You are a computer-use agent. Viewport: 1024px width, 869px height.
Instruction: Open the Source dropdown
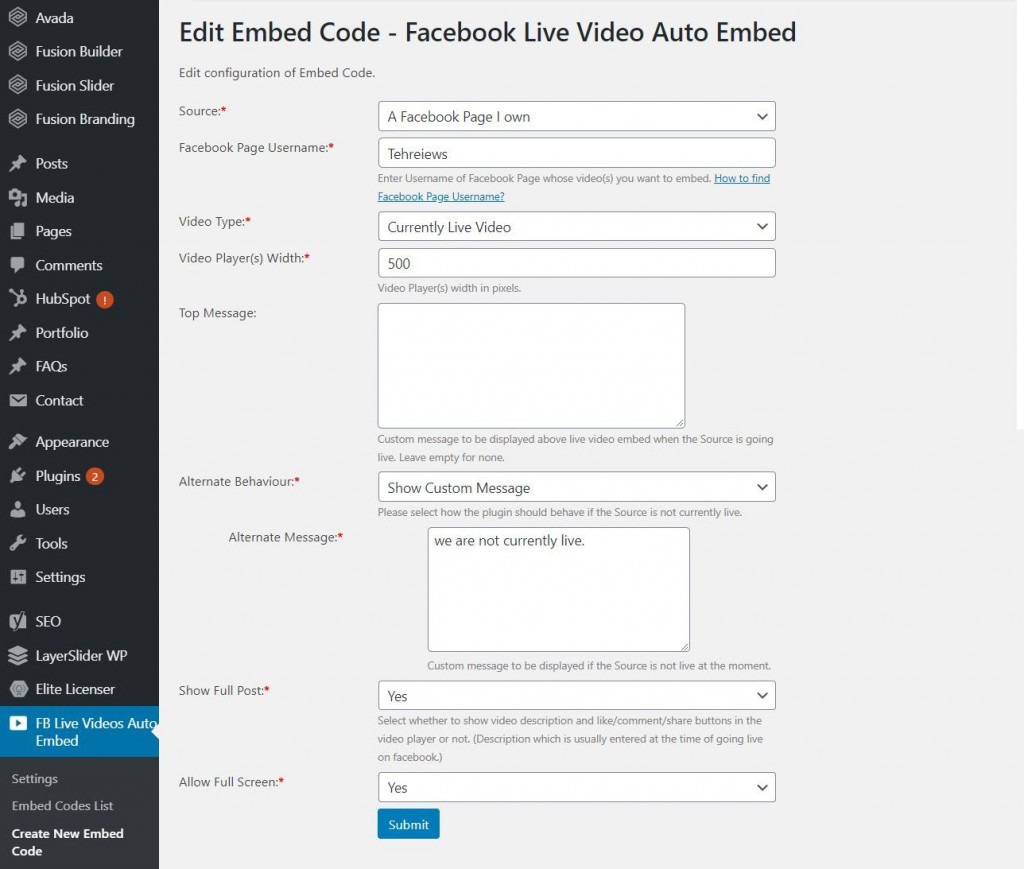point(577,116)
